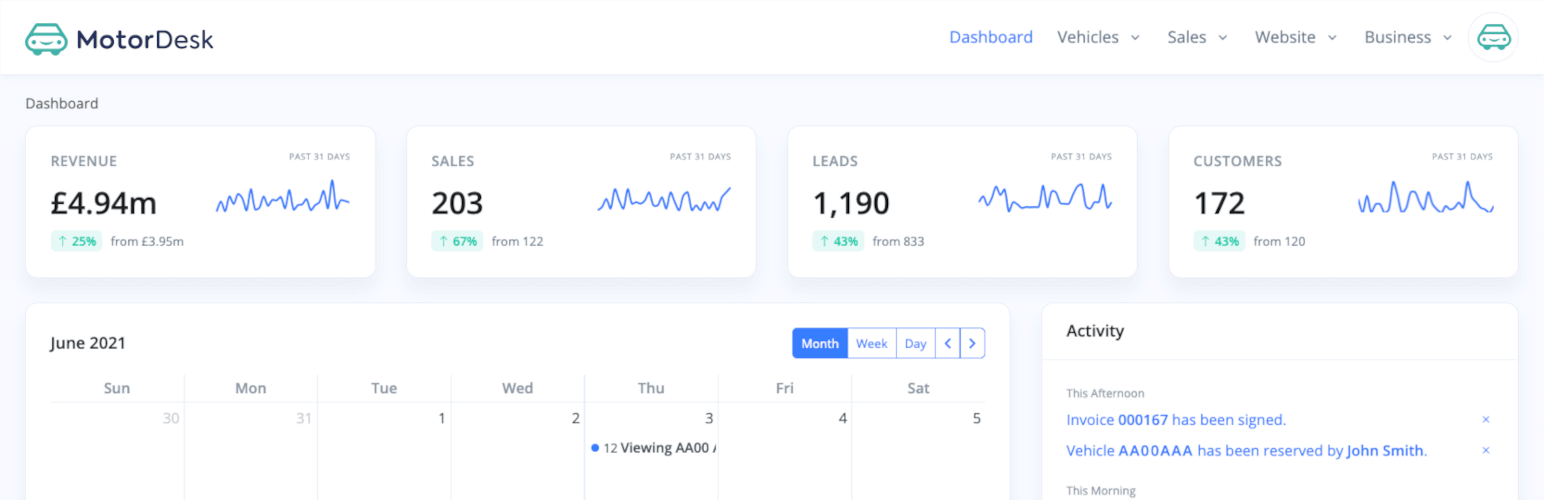Screen dimensions: 1544x500
Task: Go to previous calendar period arrow
Action: tap(947, 343)
